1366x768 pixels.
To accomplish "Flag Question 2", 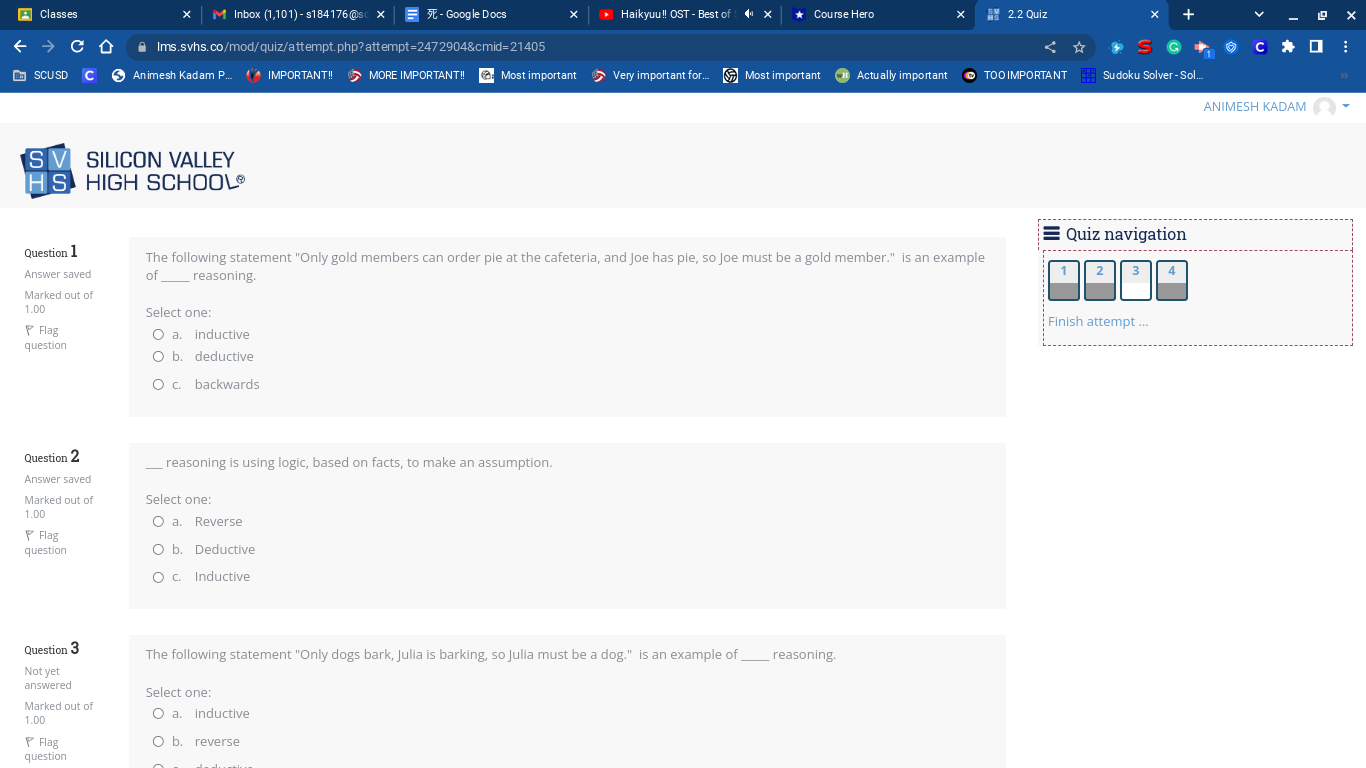I will tap(46, 542).
